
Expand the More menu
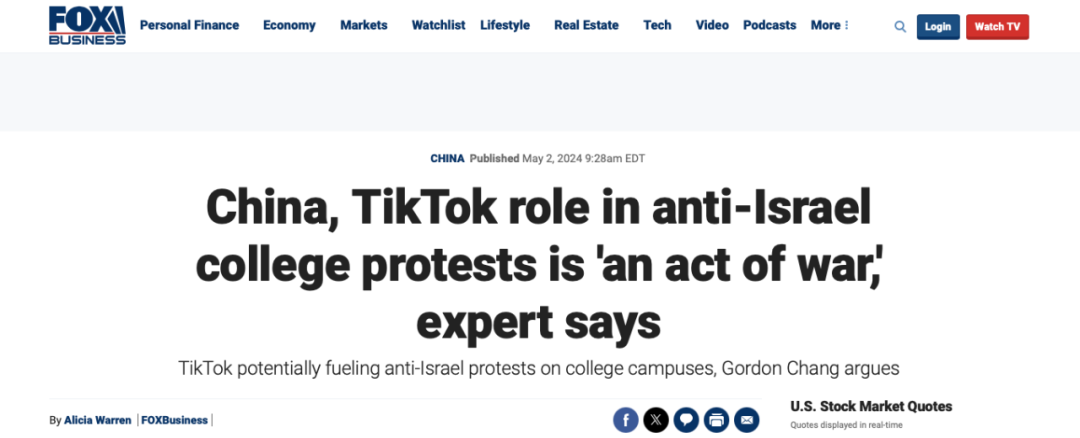[829, 25]
